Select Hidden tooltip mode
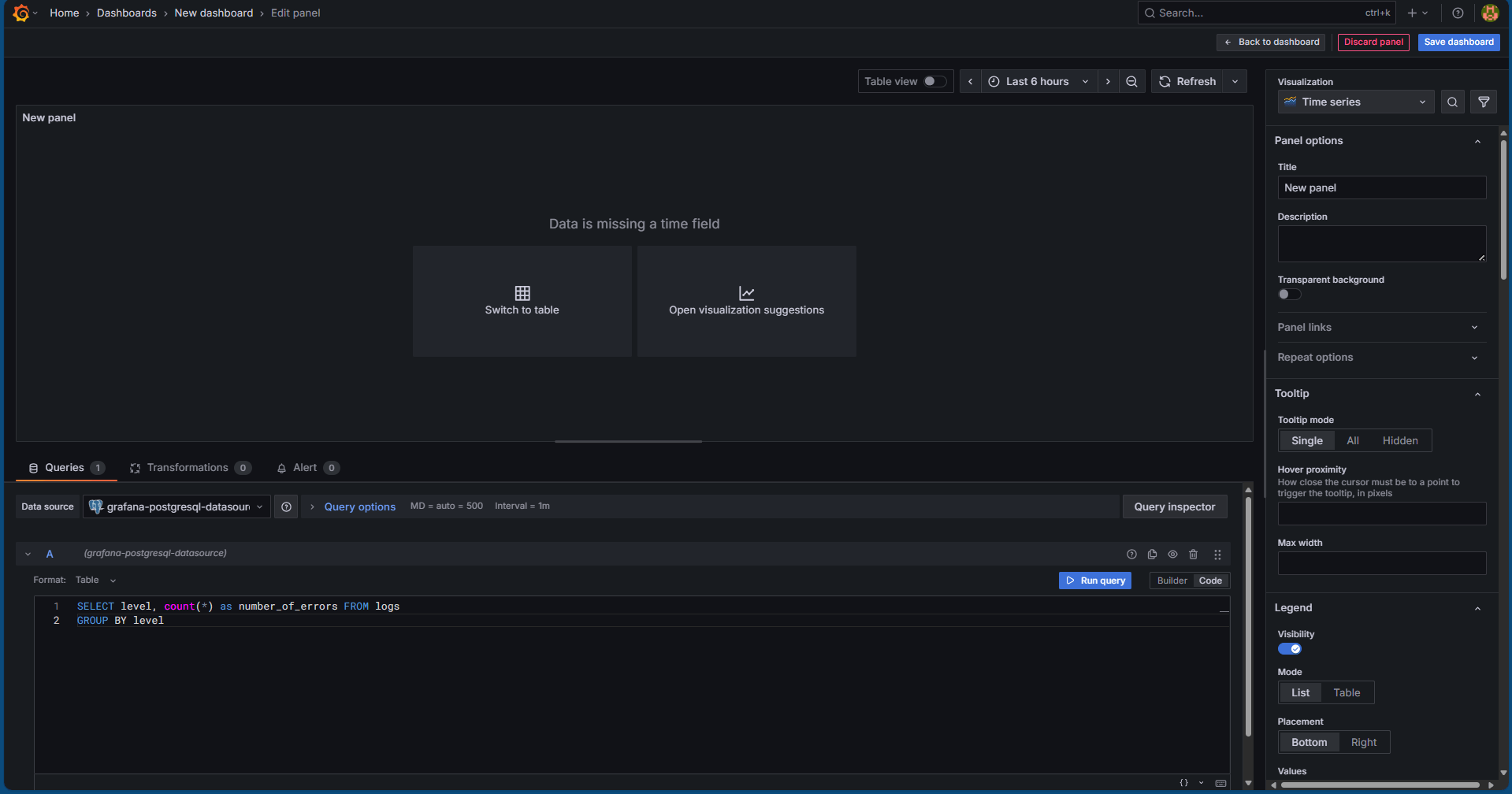Image resolution: width=1512 pixels, height=794 pixels. (x=1399, y=440)
